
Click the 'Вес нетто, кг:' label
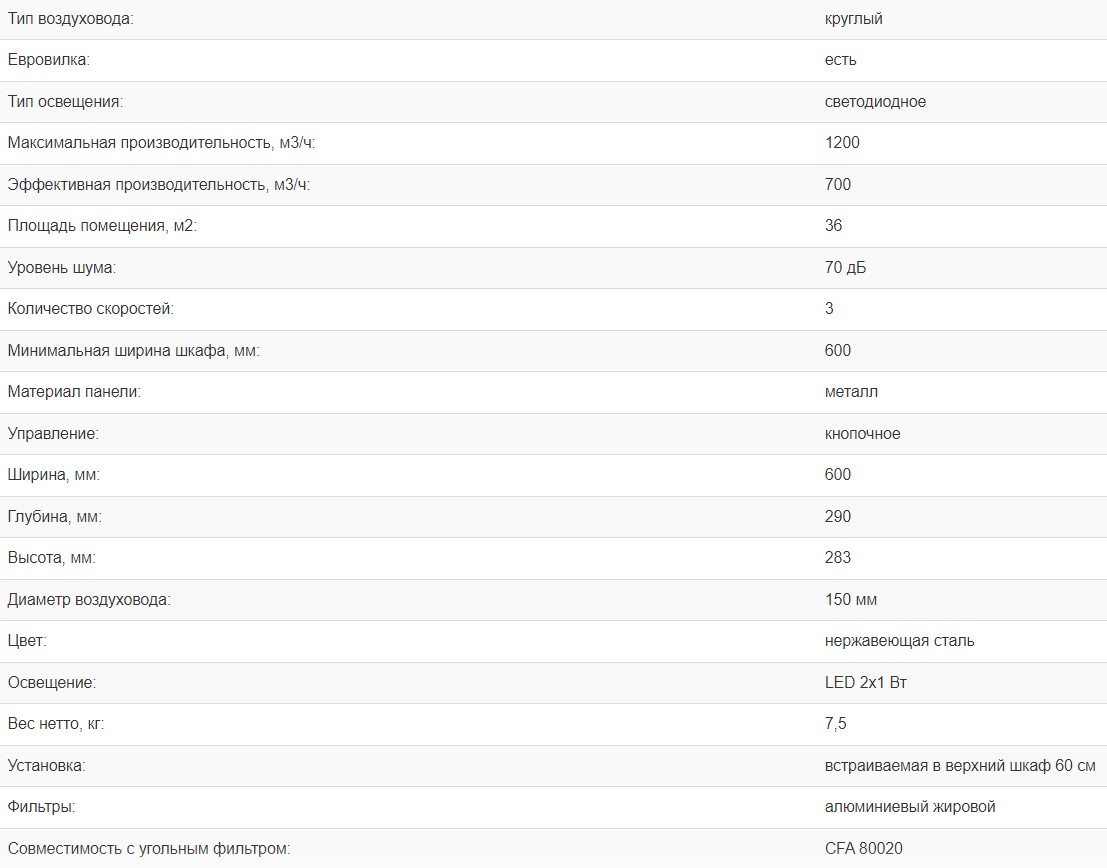(x=55, y=724)
